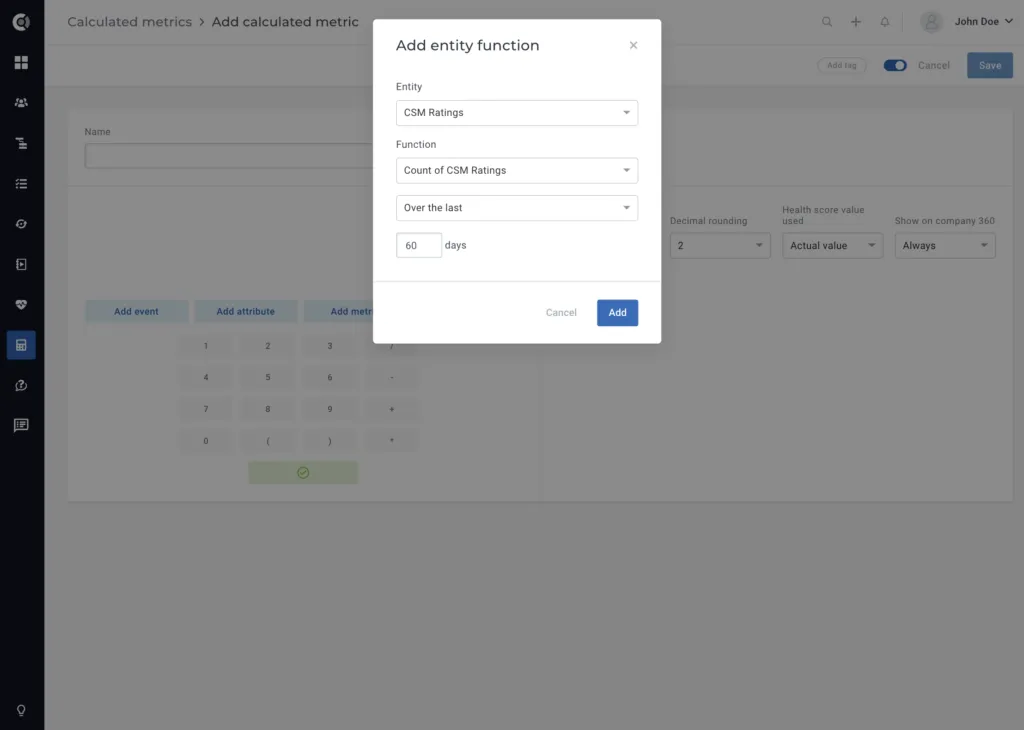Open the calculated metrics calculator icon
This screenshot has width=1024, height=730.
21,345
